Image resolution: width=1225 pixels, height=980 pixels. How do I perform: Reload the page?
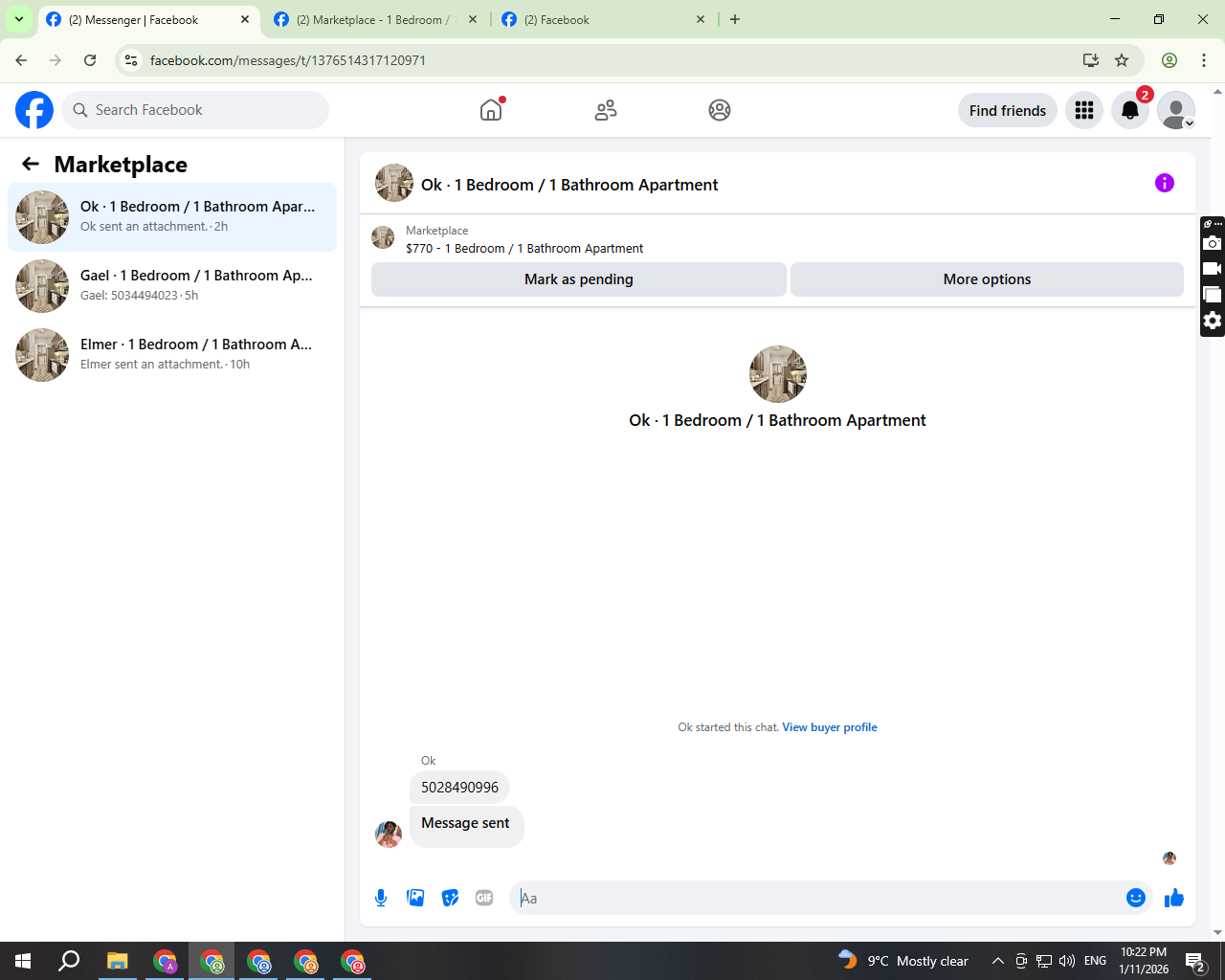pos(90,60)
